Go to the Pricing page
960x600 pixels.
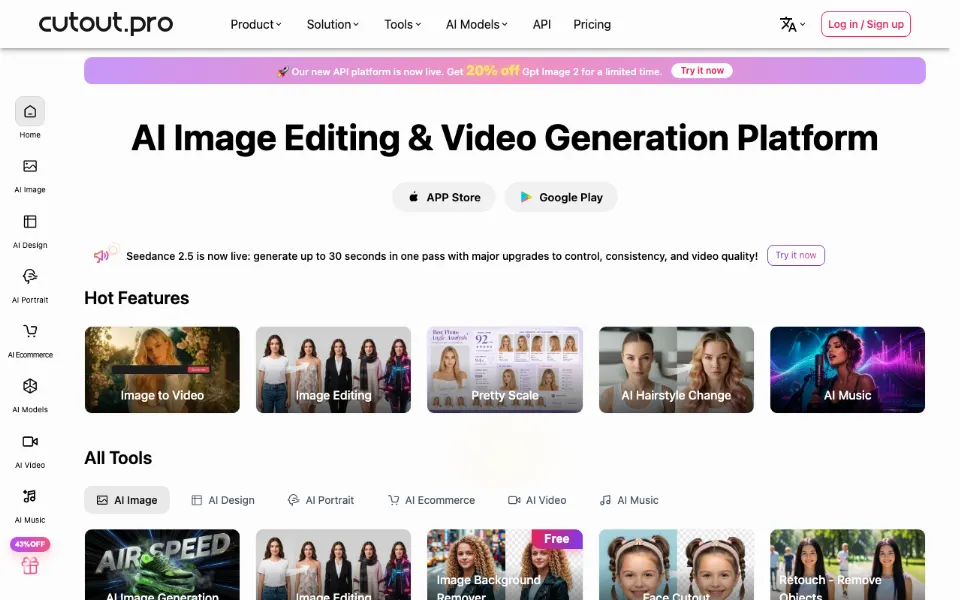tap(592, 24)
